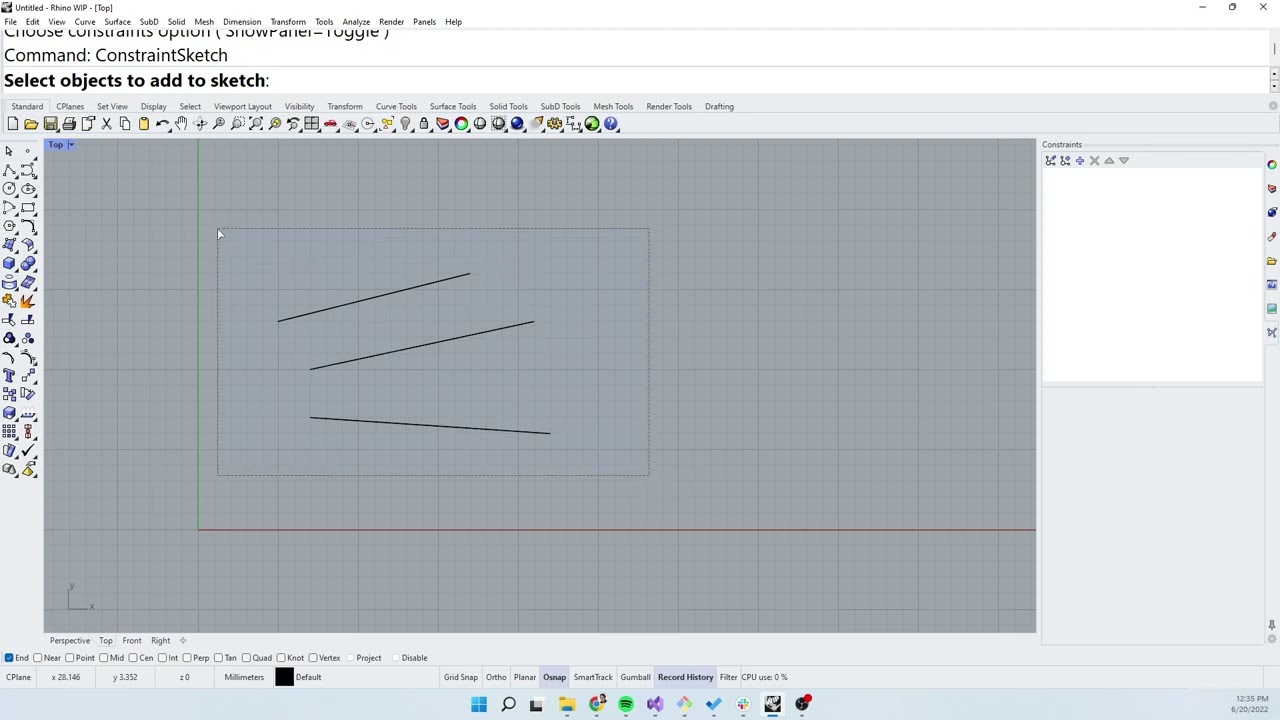Enable the Mid osnap checkbox

tap(104, 658)
